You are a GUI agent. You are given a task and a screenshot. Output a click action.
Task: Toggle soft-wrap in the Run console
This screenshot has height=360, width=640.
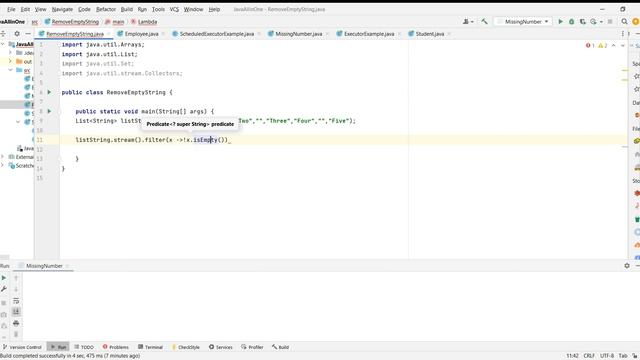pyautogui.click(x=16, y=301)
